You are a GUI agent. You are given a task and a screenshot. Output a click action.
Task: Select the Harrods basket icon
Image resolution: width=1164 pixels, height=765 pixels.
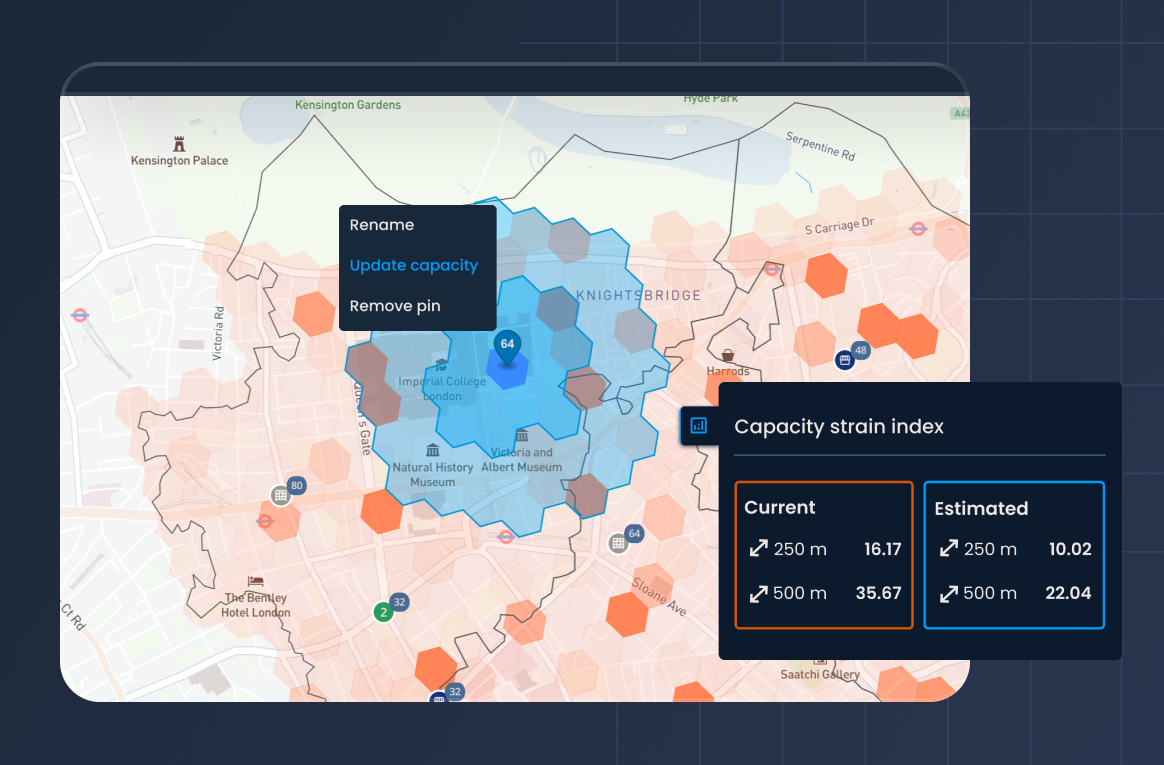point(728,355)
